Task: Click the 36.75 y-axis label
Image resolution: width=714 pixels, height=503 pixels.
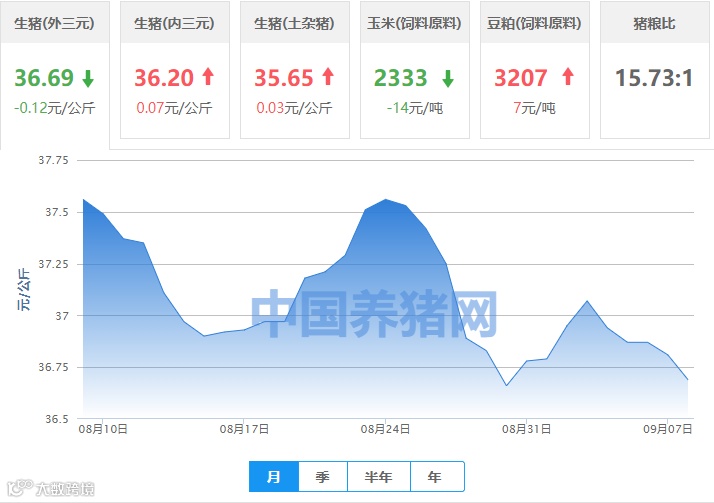Action: click(53, 367)
